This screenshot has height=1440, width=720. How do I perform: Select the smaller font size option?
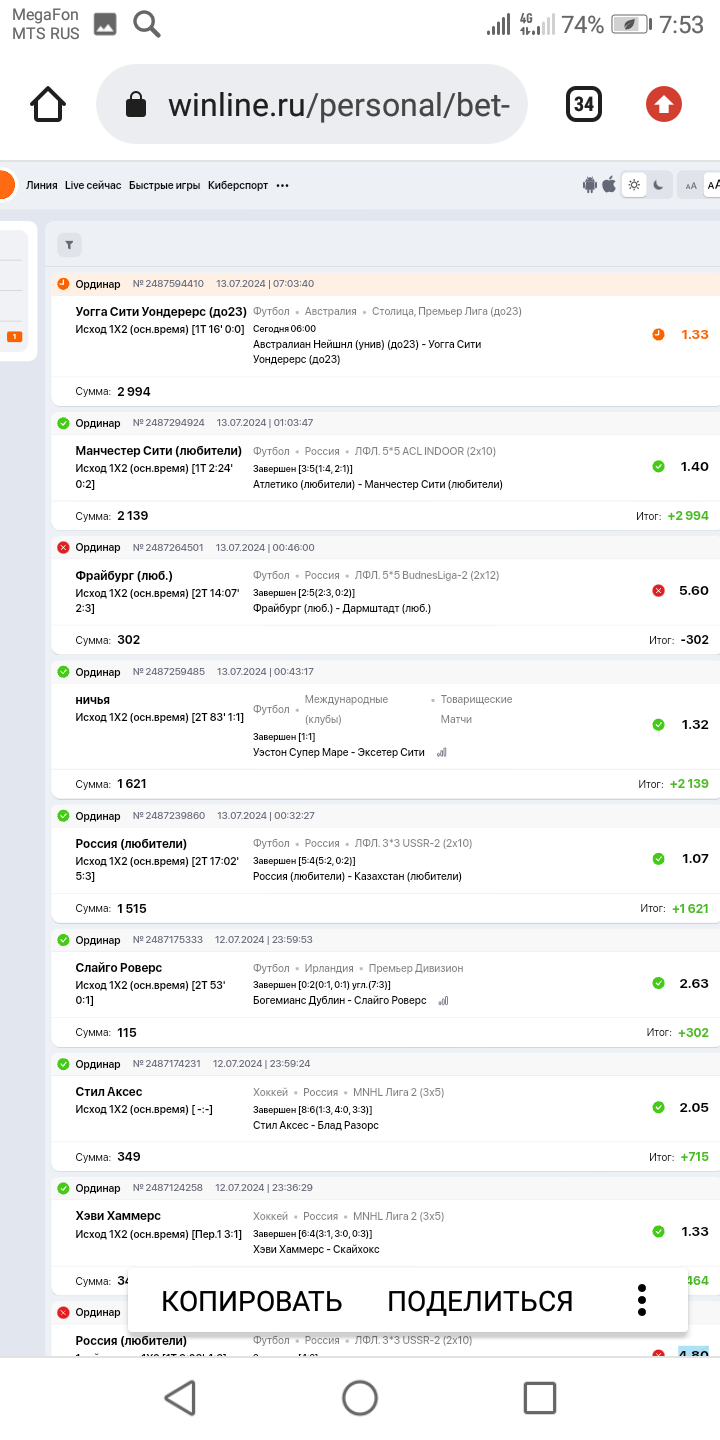[x=690, y=185]
